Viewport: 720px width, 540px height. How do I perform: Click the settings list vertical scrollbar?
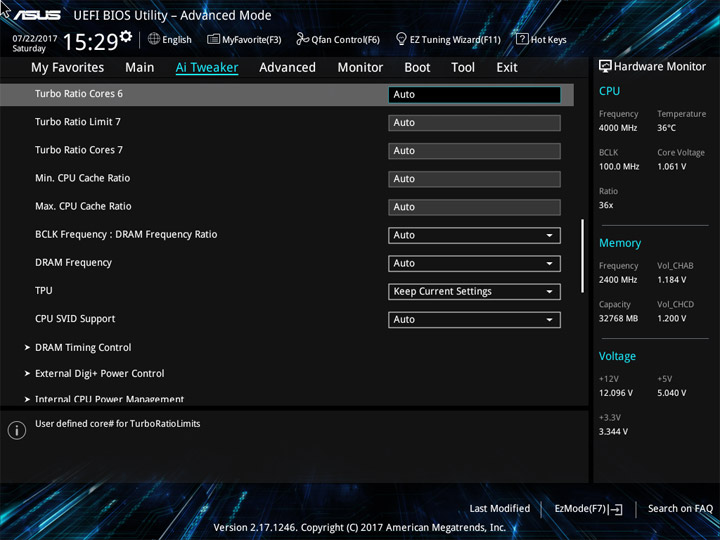point(582,256)
